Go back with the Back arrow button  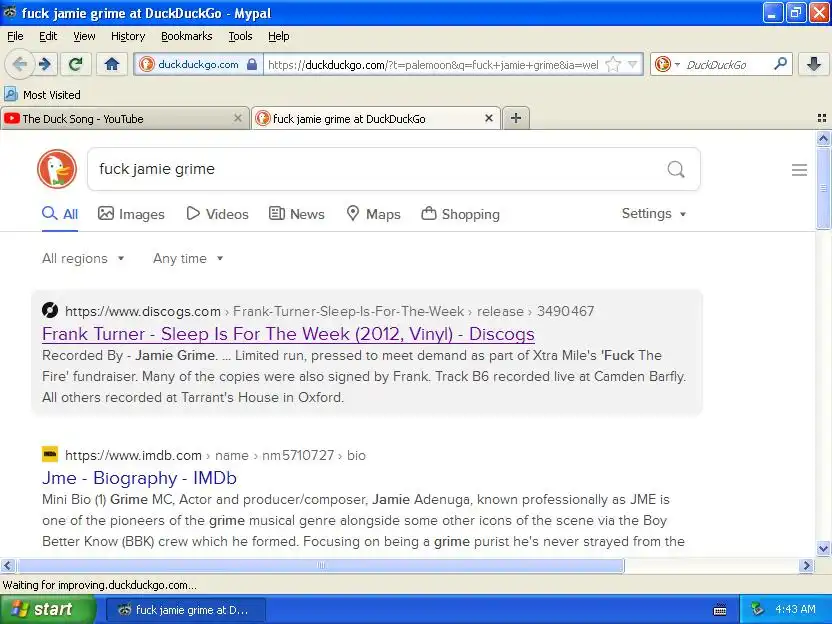(20, 65)
